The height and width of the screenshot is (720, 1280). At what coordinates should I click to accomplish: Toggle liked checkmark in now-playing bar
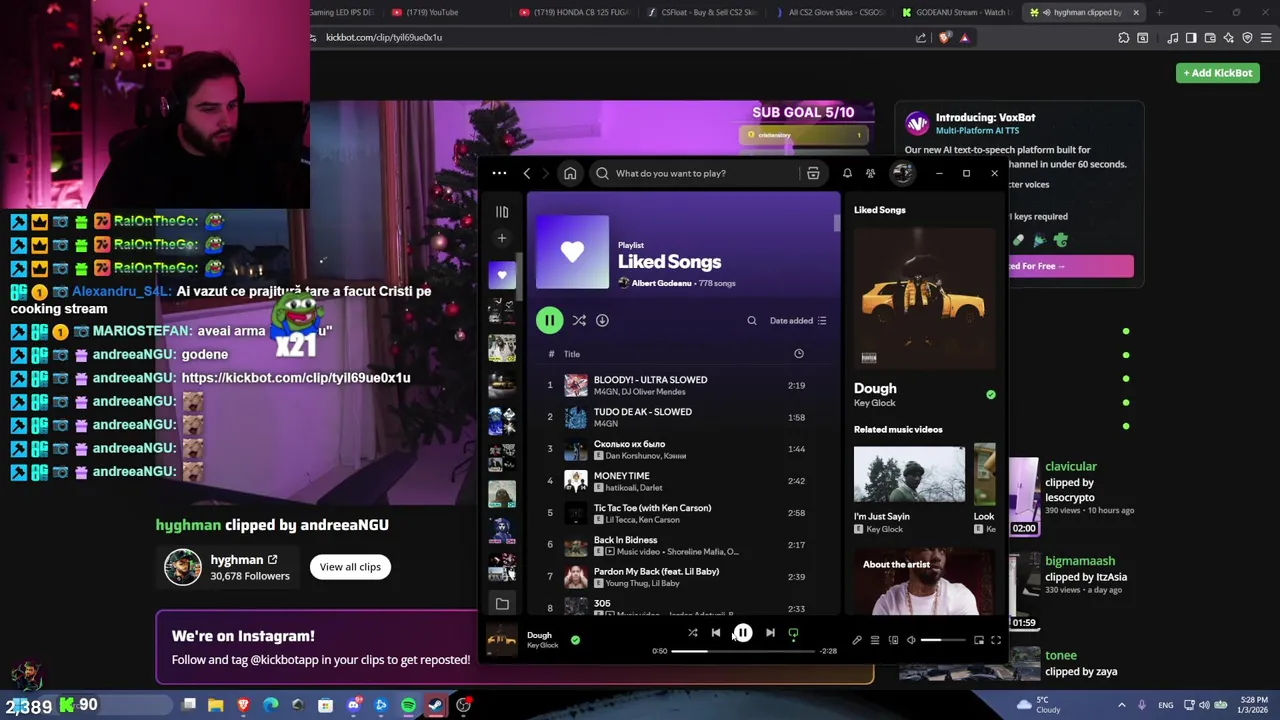pos(575,640)
